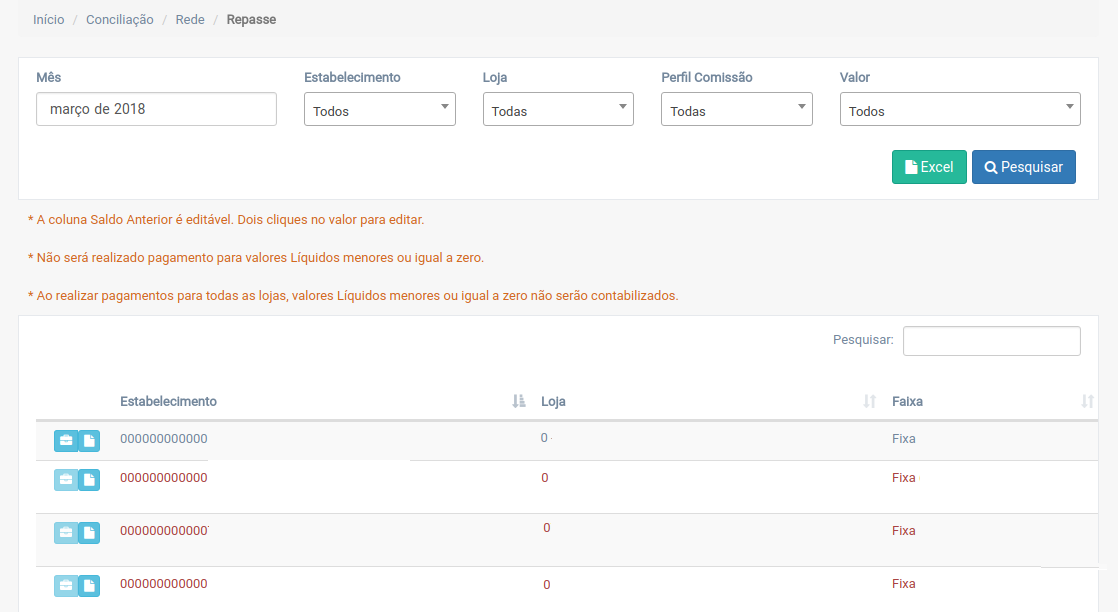Open the Perfil Comissão dropdown
Viewport: 1118px width, 612px height.
[x=736, y=110]
